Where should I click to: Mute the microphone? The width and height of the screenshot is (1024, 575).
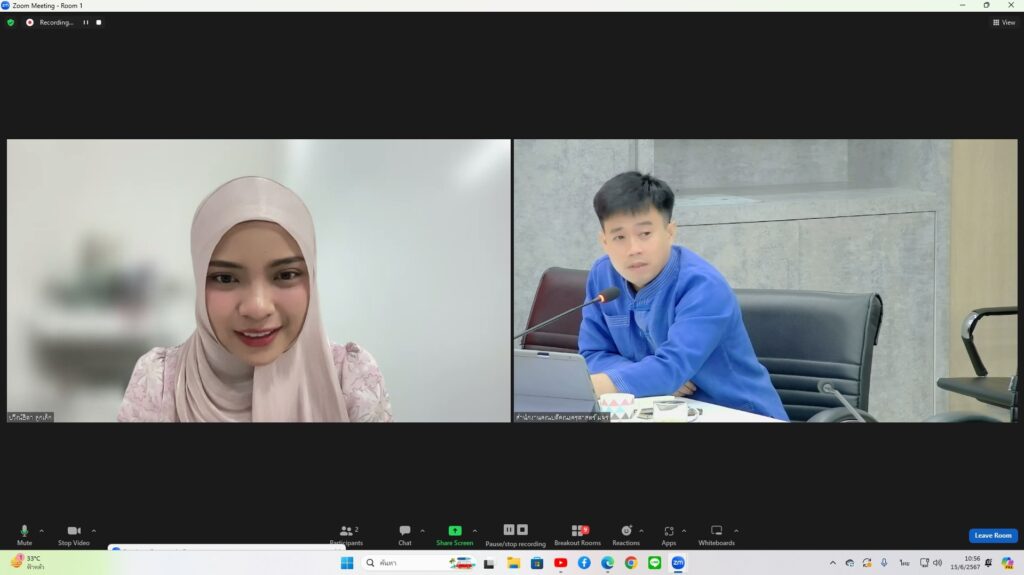click(24, 535)
